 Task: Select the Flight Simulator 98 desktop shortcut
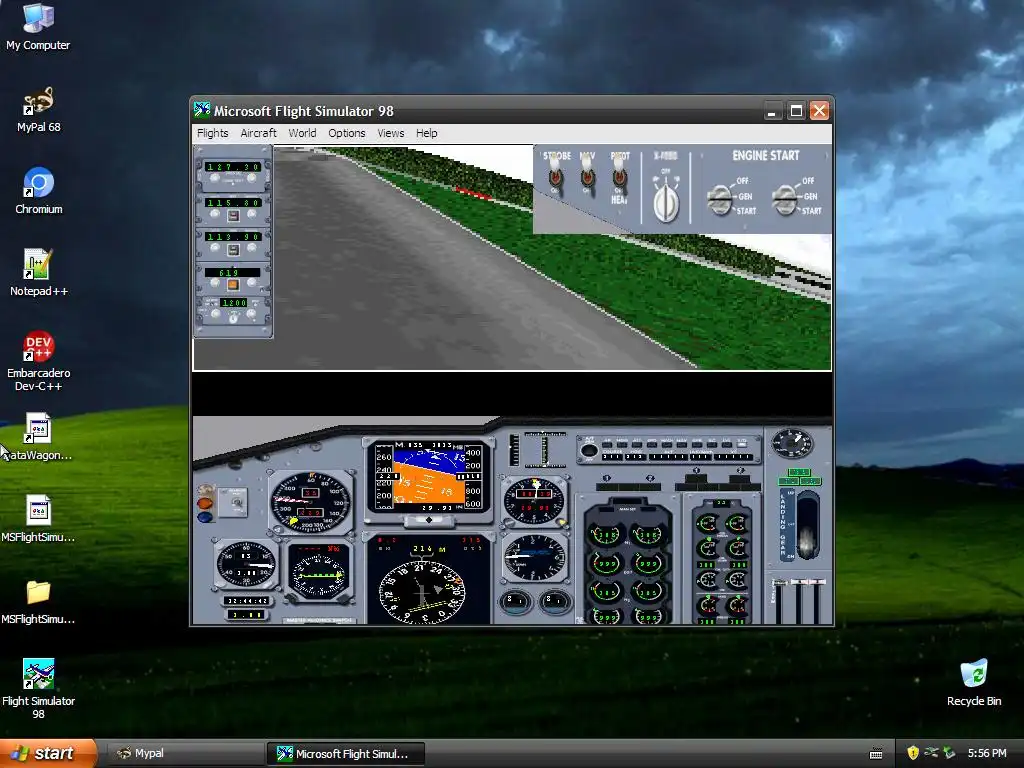[x=39, y=688]
